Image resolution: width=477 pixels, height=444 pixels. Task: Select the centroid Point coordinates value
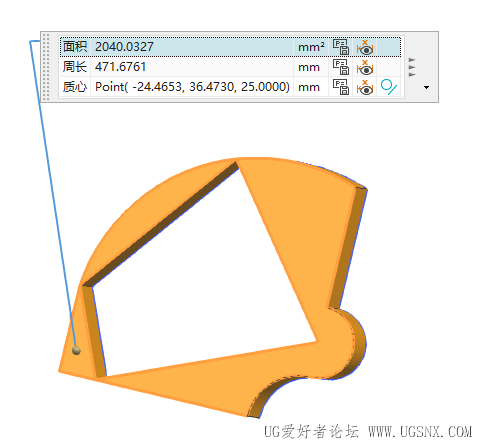pyautogui.click(x=192, y=87)
